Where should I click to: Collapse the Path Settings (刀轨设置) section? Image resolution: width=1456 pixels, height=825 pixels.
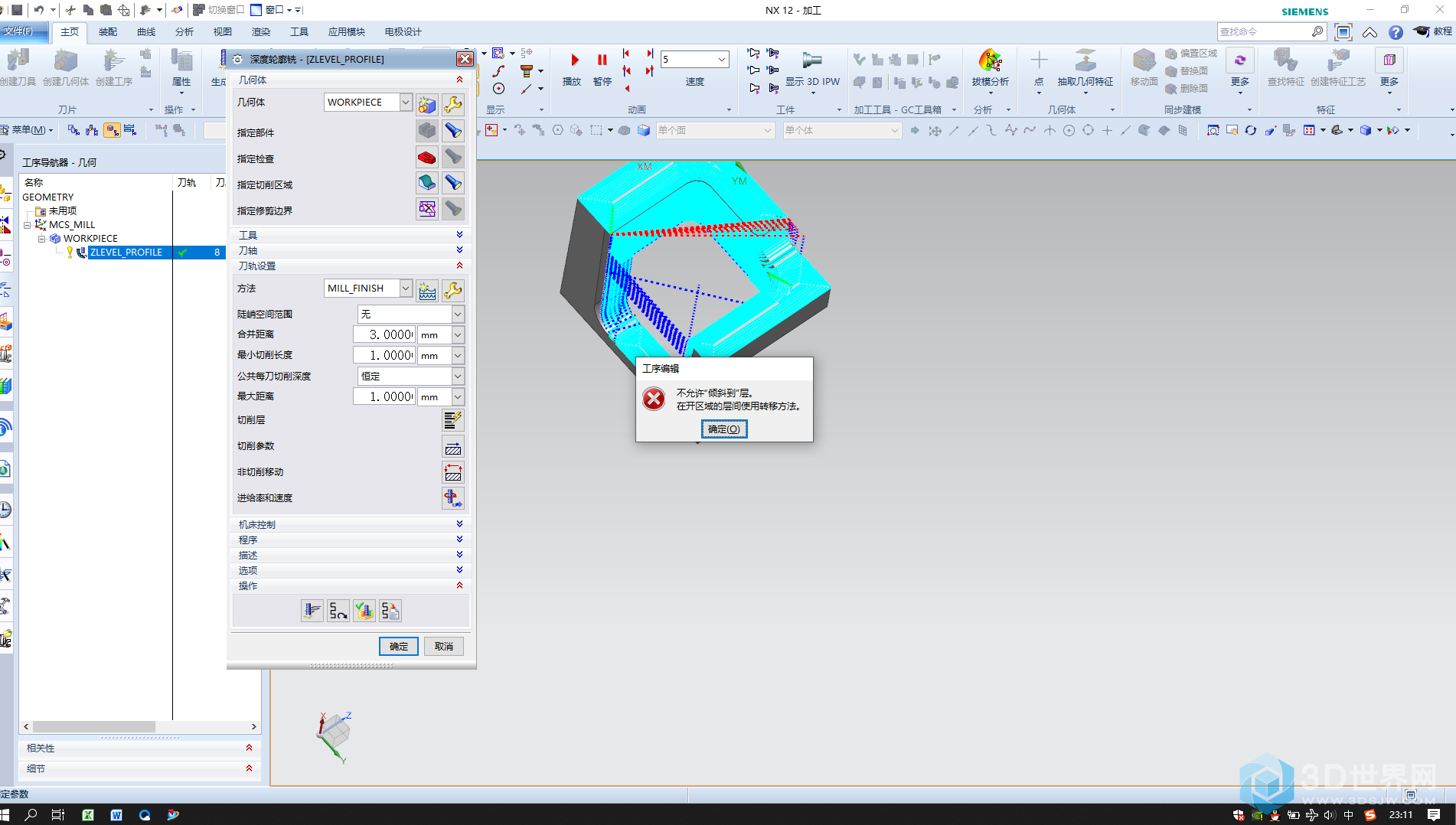tap(351, 266)
